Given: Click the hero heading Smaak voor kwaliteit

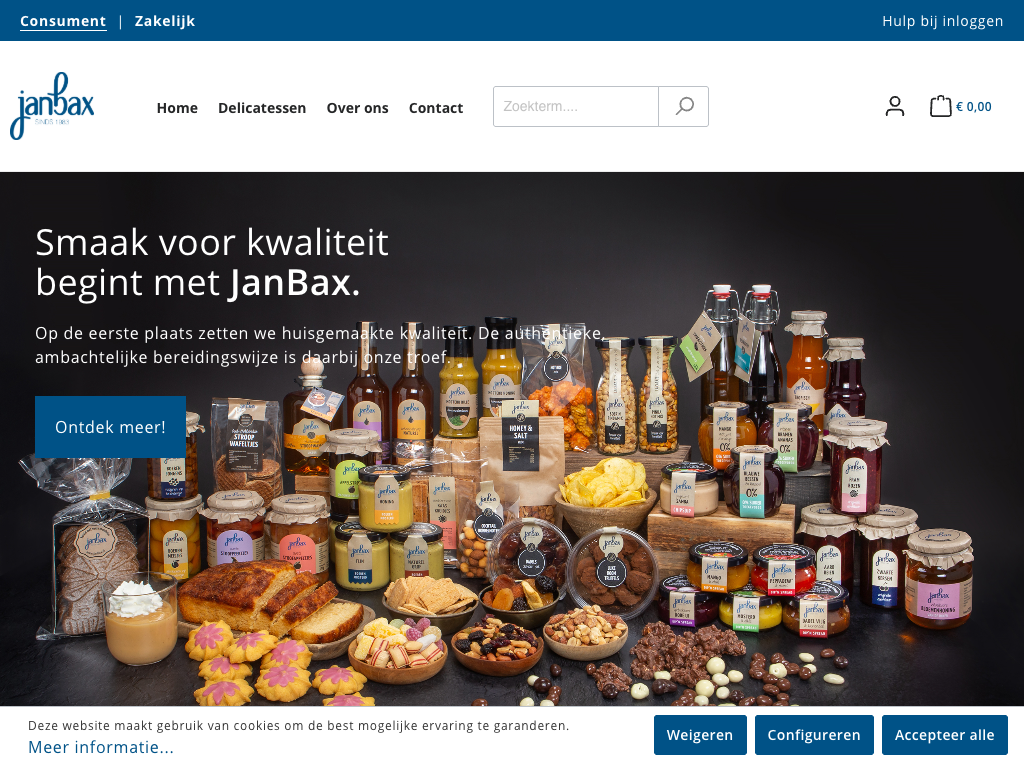Looking at the screenshot, I should click(x=212, y=242).
